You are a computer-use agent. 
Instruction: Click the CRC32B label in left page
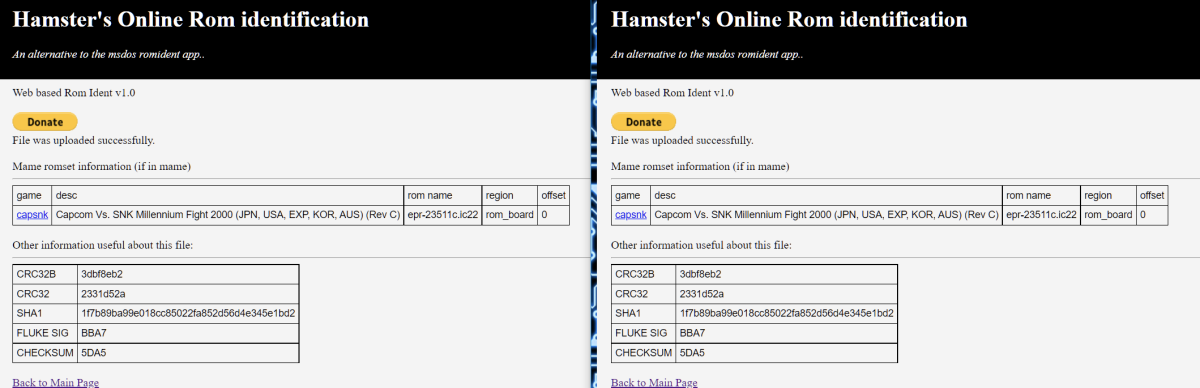click(45, 274)
